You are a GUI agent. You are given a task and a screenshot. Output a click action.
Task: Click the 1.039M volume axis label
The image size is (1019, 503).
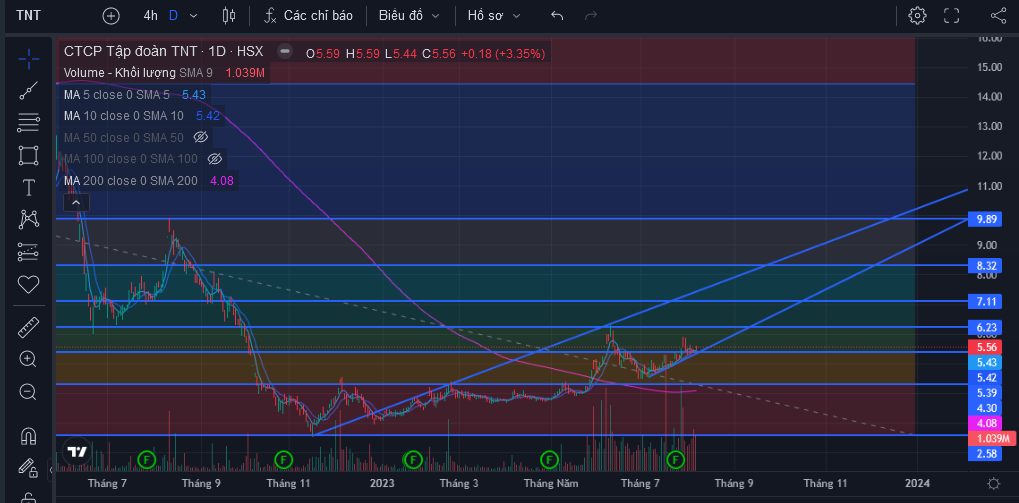(x=992, y=438)
